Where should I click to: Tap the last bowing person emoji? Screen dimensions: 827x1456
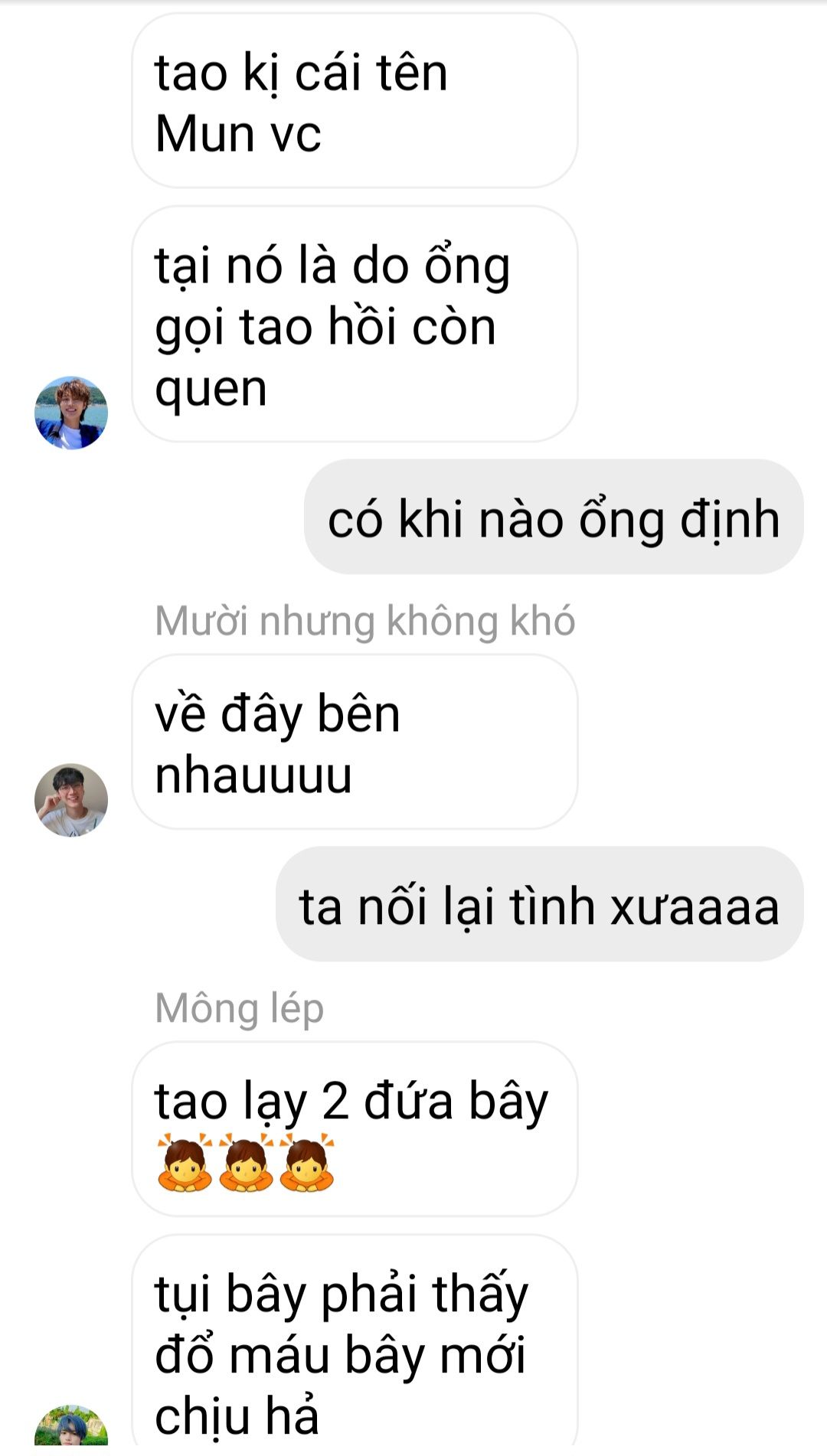point(307,1164)
